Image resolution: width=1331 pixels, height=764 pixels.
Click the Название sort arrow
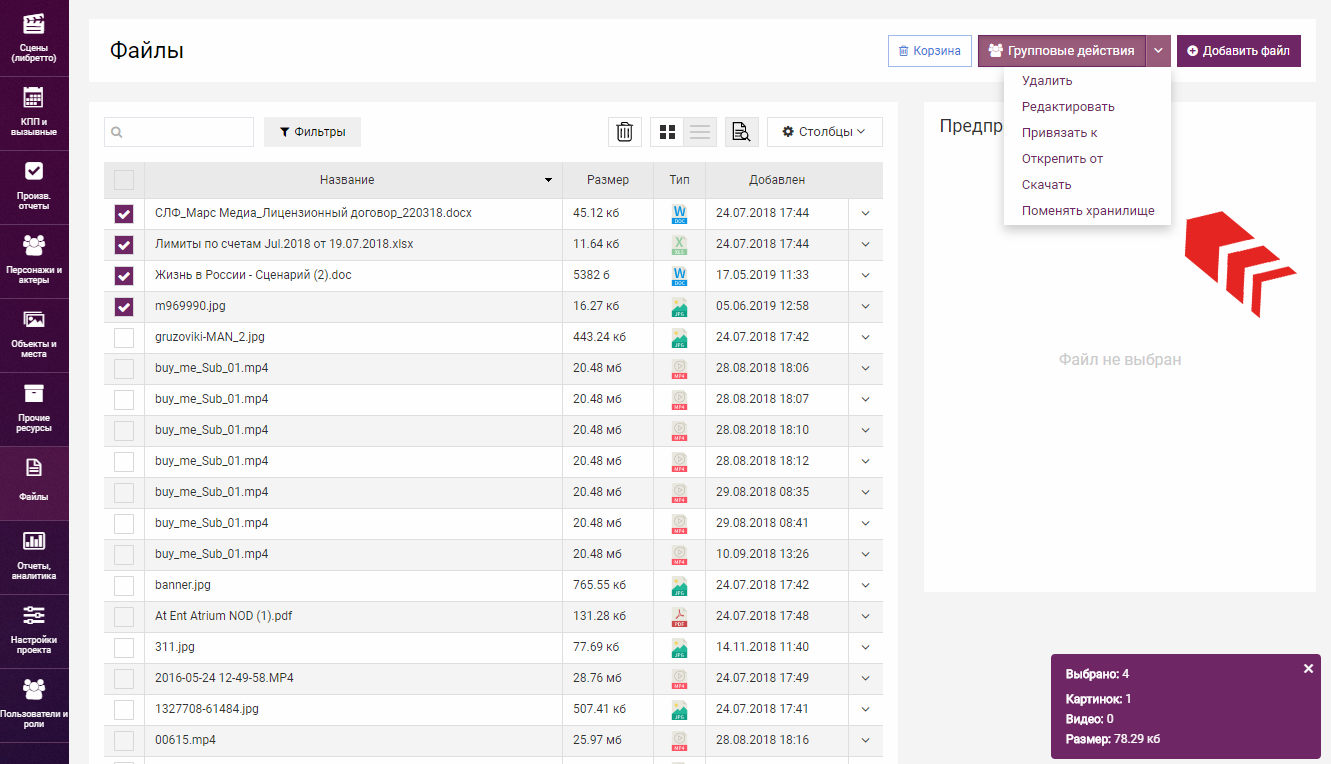click(x=548, y=180)
